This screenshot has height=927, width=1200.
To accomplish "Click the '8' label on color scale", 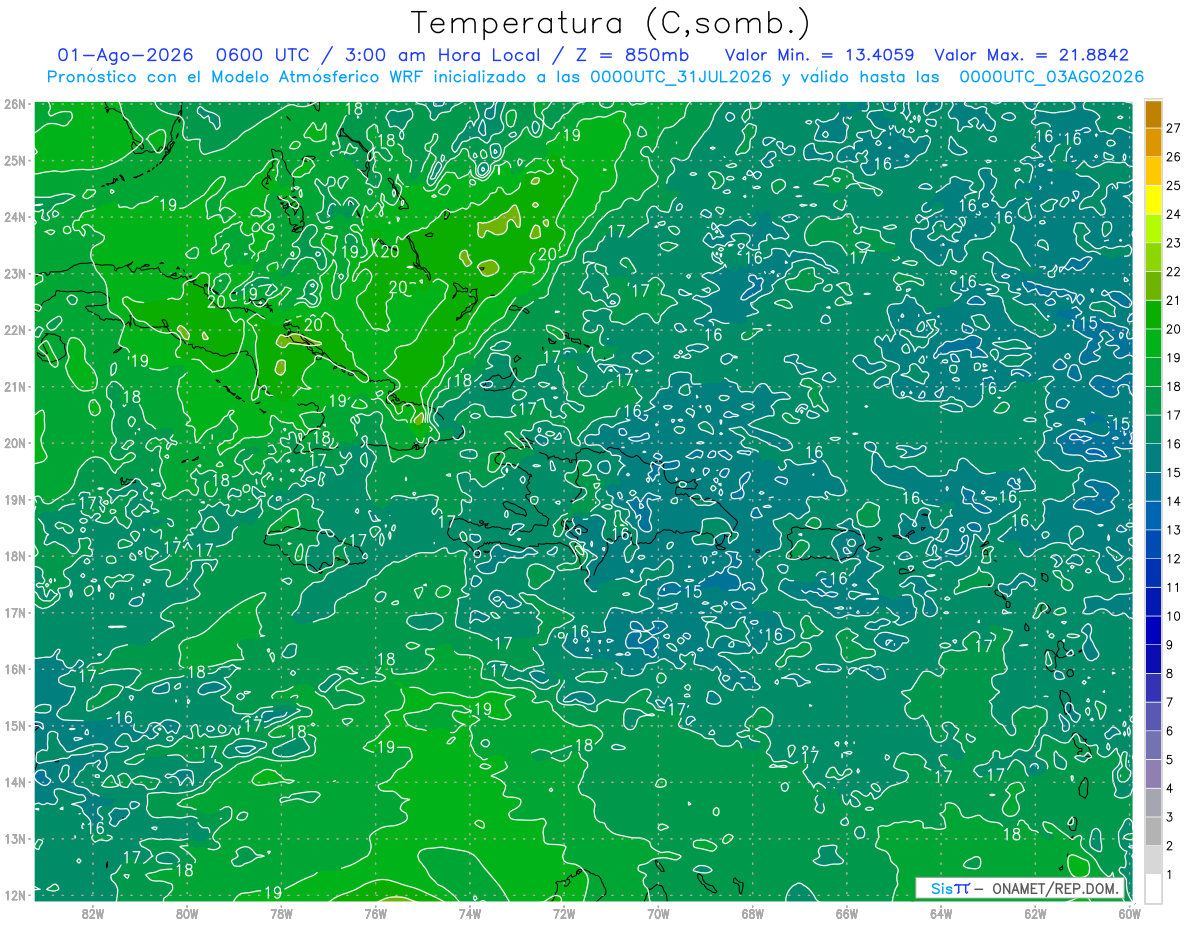I will pos(1171,674).
